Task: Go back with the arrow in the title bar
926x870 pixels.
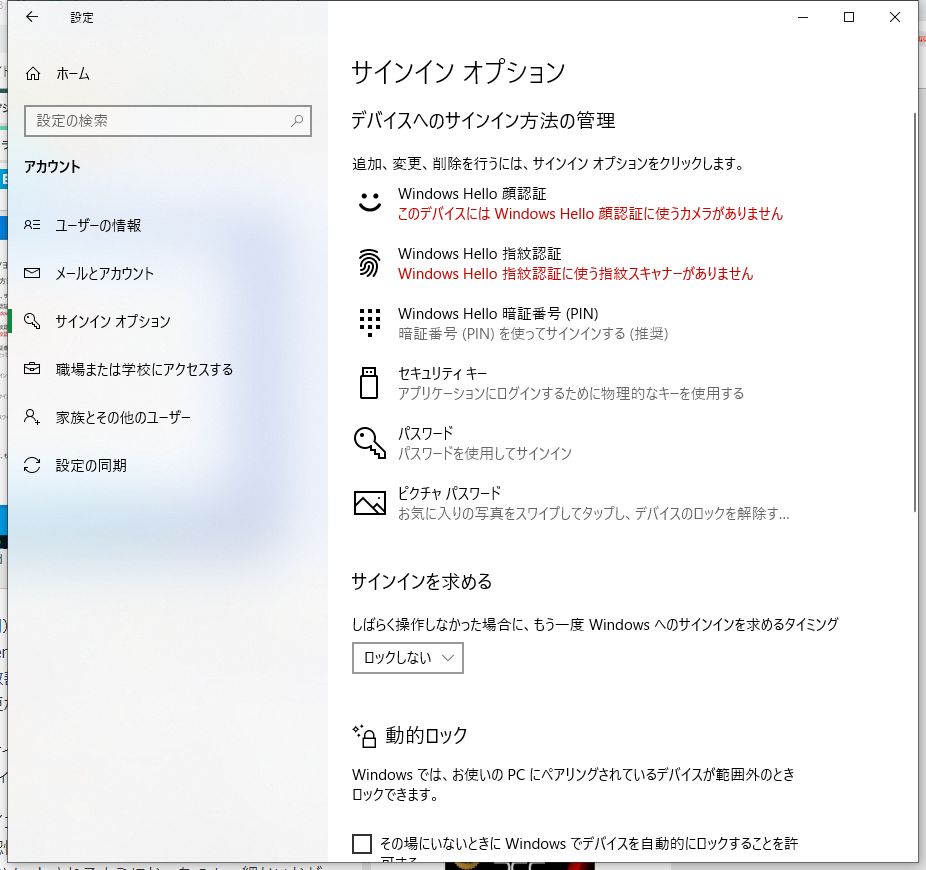Action: coord(32,17)
